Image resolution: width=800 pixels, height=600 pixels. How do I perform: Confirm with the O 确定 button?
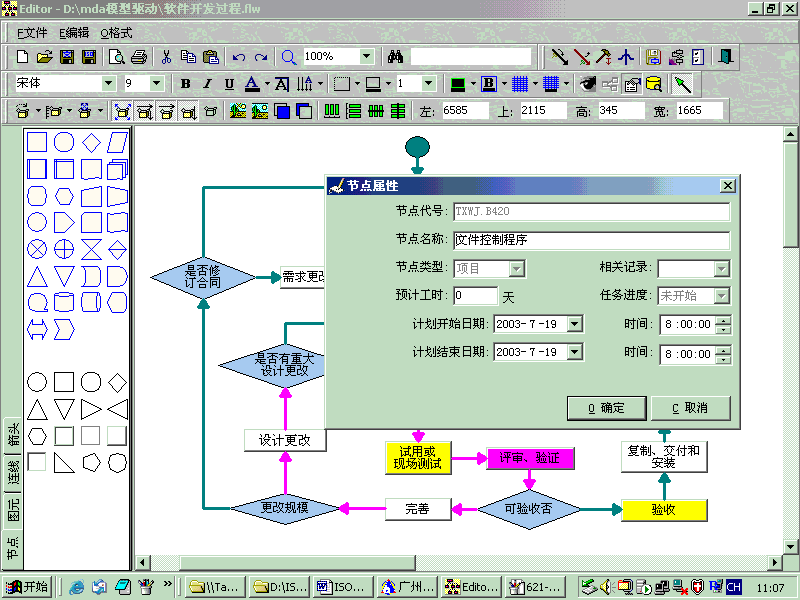(x=606, y=408)
